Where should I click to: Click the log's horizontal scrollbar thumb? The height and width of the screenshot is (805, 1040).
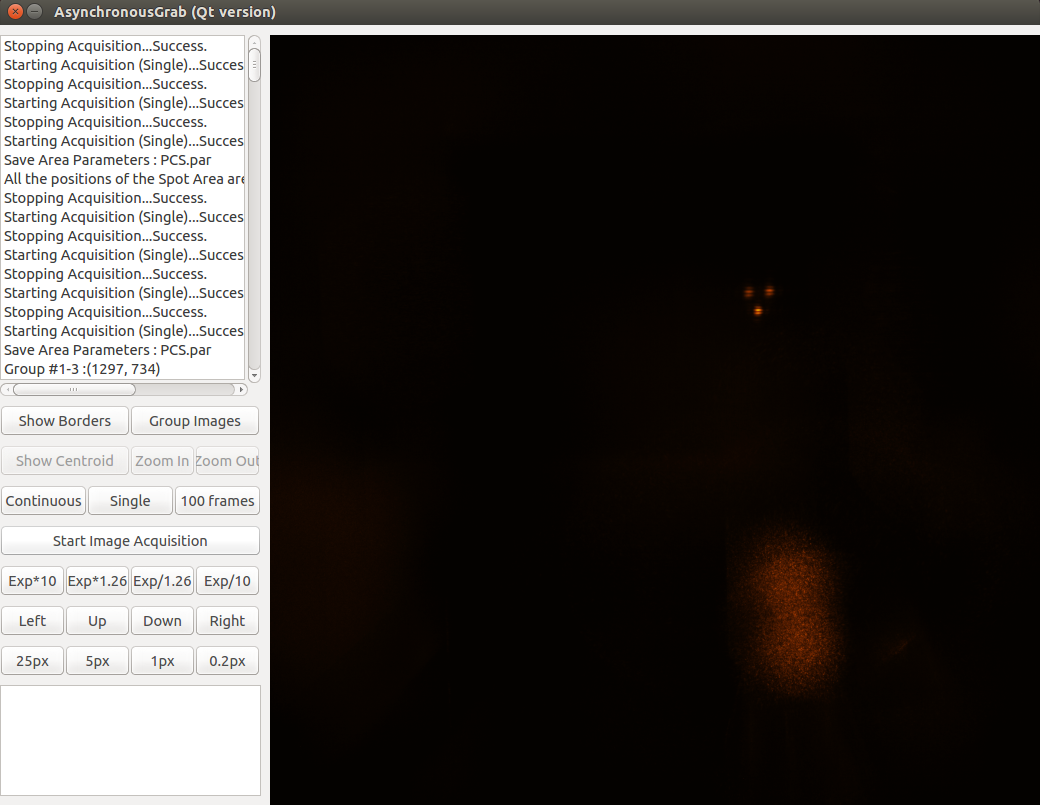coord(74,389)
